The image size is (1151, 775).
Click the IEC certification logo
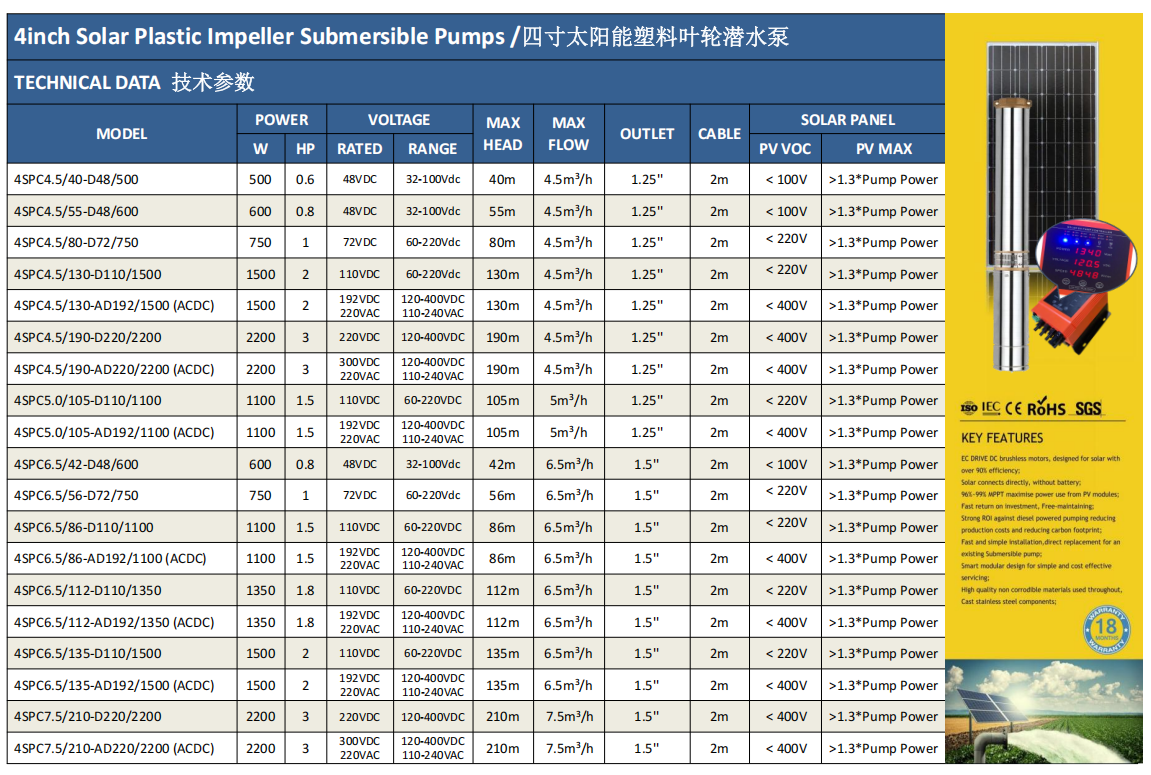click(990, 407)
